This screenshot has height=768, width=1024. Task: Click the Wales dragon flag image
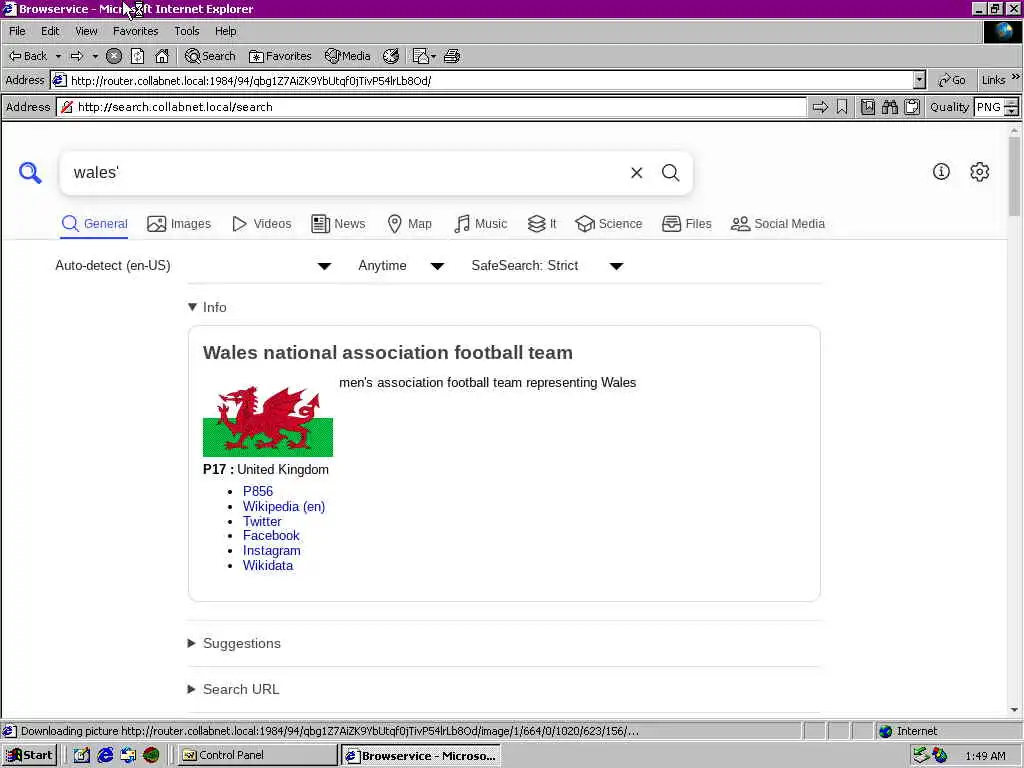click(268, 421)
